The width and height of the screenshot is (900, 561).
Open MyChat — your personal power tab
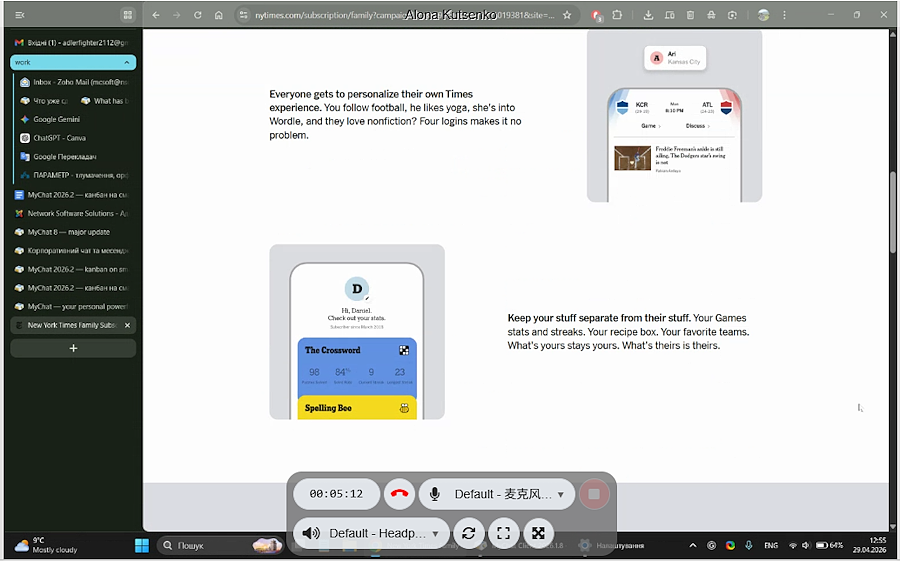[x=73, y=307]
